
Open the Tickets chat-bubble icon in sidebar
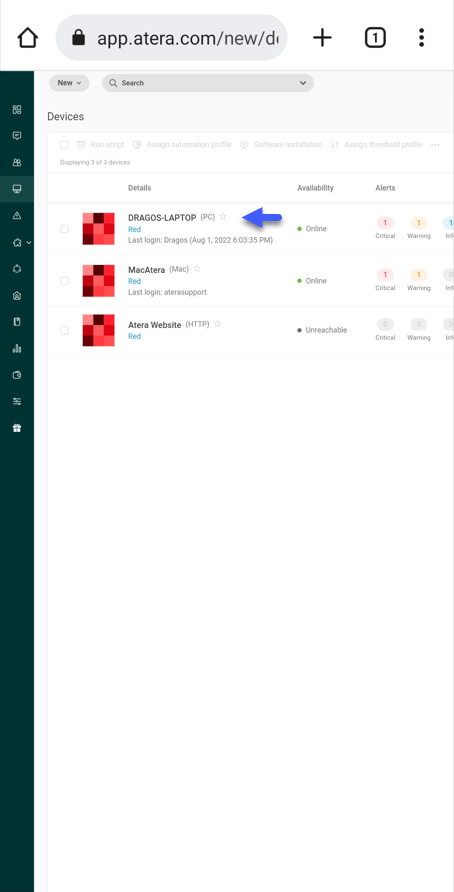point(17,136)
